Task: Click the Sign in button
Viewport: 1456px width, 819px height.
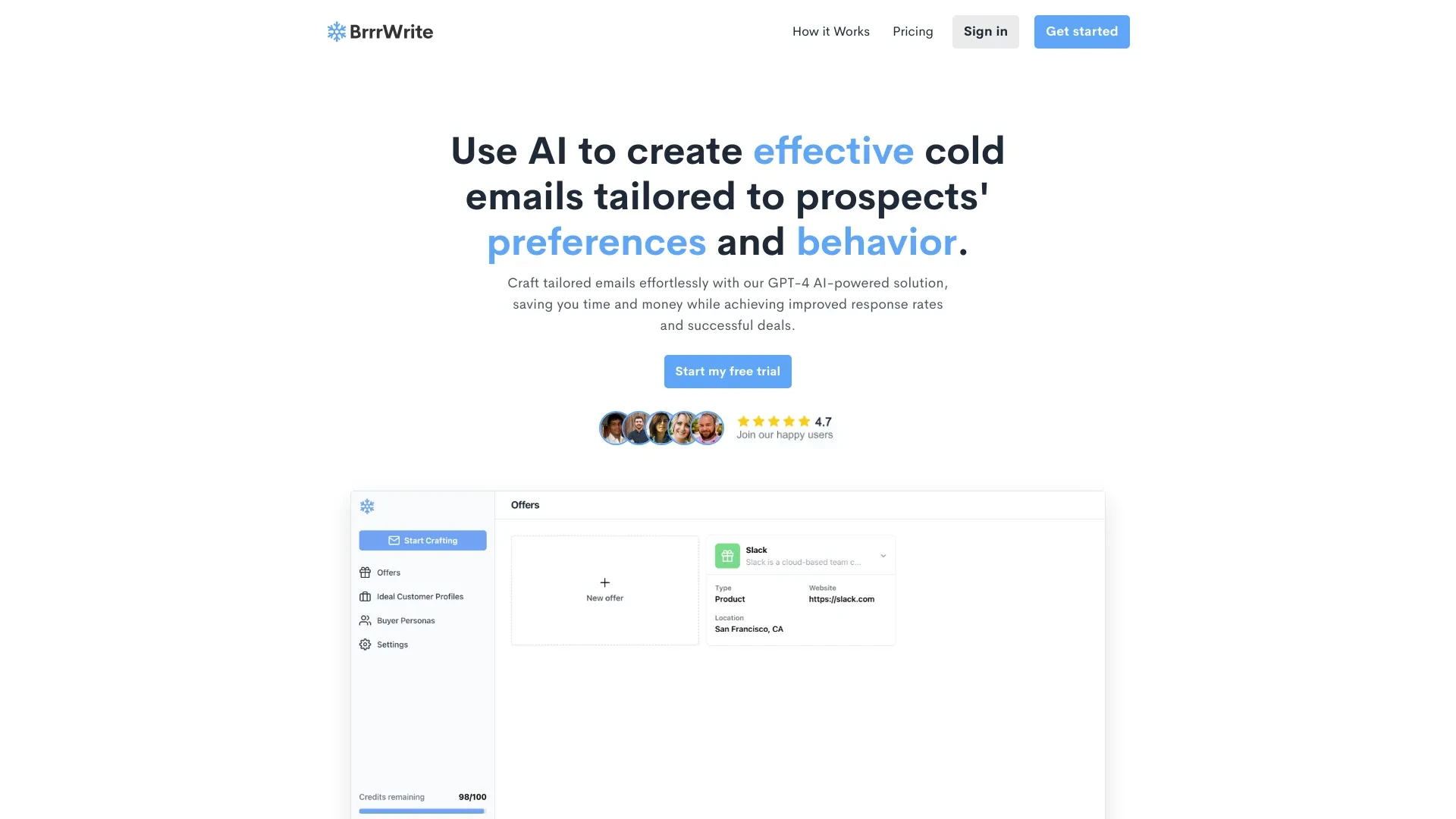Action: pos(985,31)
